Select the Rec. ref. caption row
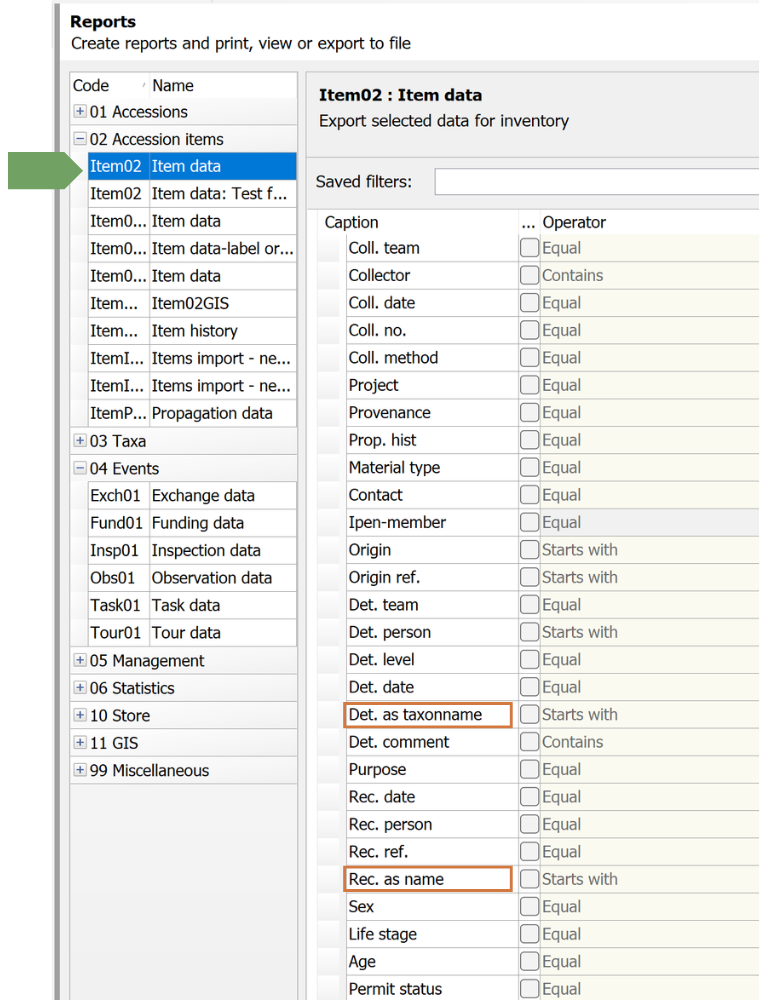 (x=431, y=851)
